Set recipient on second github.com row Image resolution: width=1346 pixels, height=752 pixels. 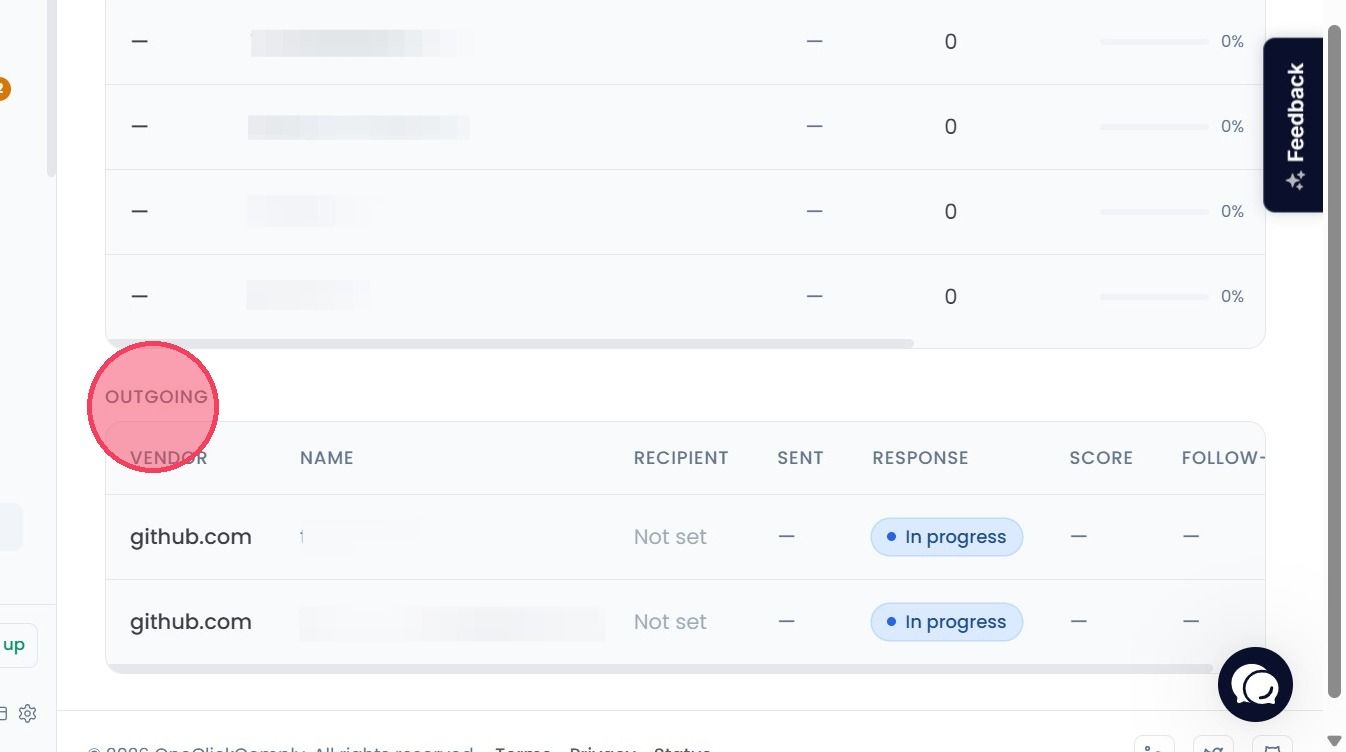670,622
